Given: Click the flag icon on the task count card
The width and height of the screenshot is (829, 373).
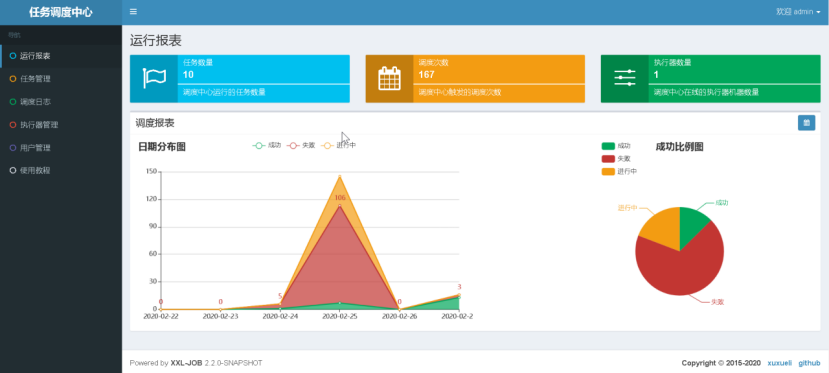Looking at the screenshot, I should 154,79.
